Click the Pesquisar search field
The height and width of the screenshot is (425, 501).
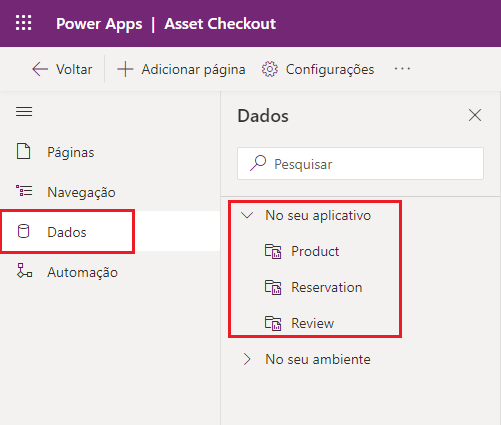pos(360,164)
